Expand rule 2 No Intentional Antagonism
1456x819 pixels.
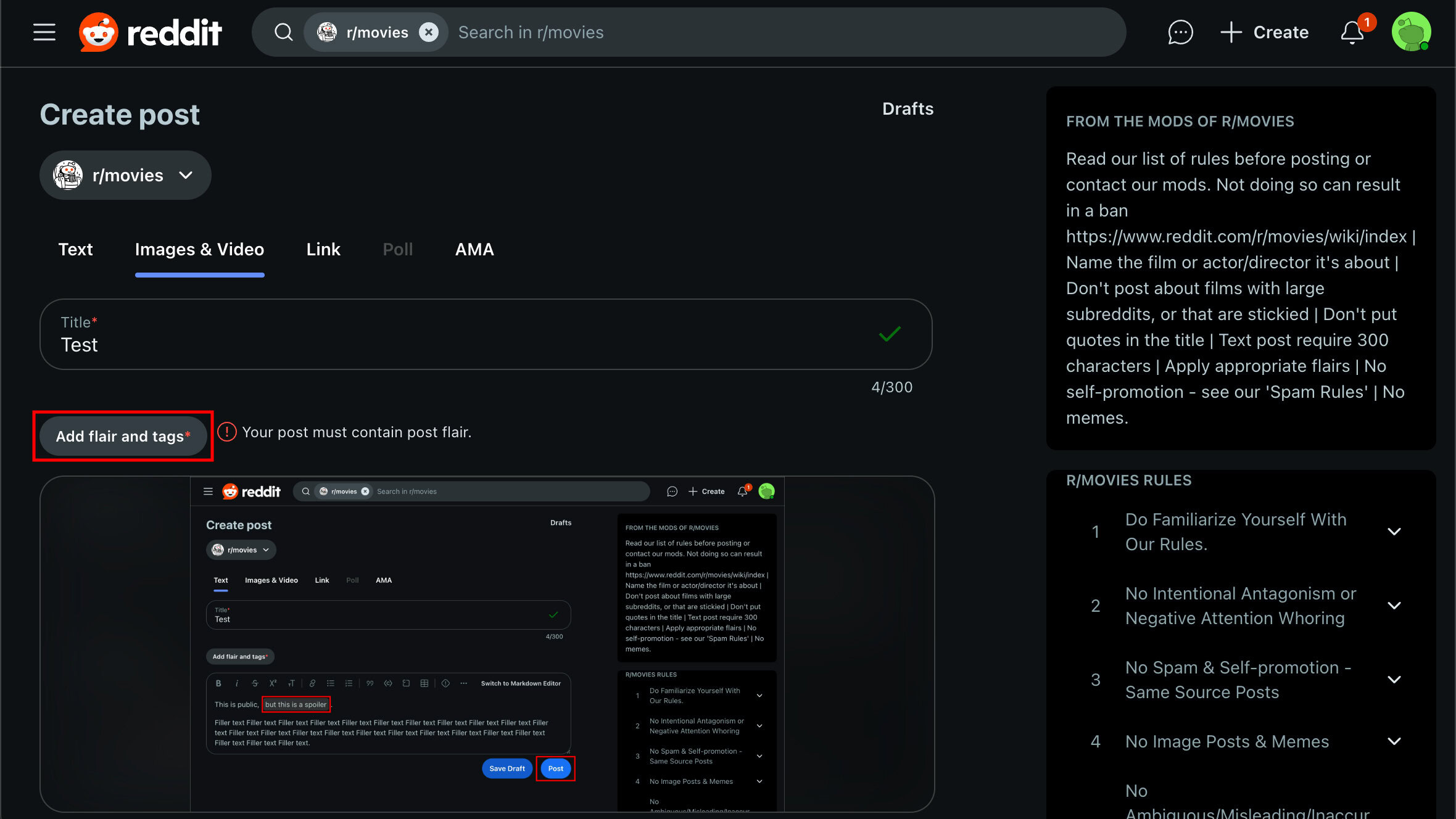click(x=1393, y=606)
